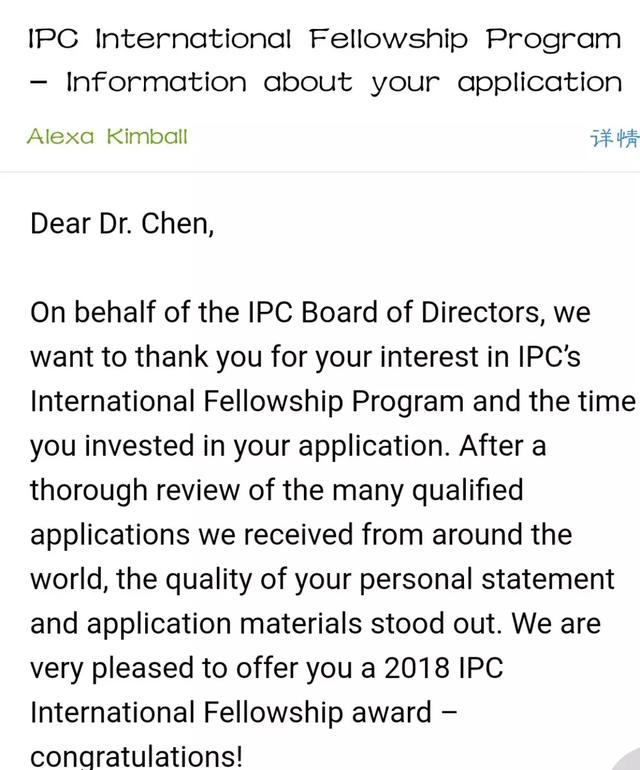Open the 详情 details link

click(615, 138)
